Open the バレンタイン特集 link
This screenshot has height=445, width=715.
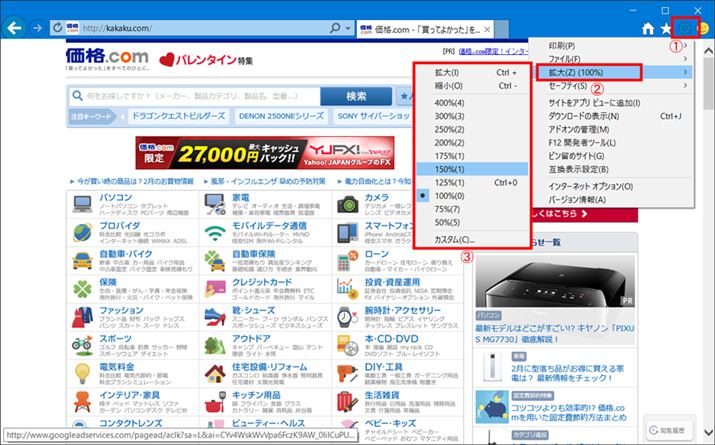point(206,60)
